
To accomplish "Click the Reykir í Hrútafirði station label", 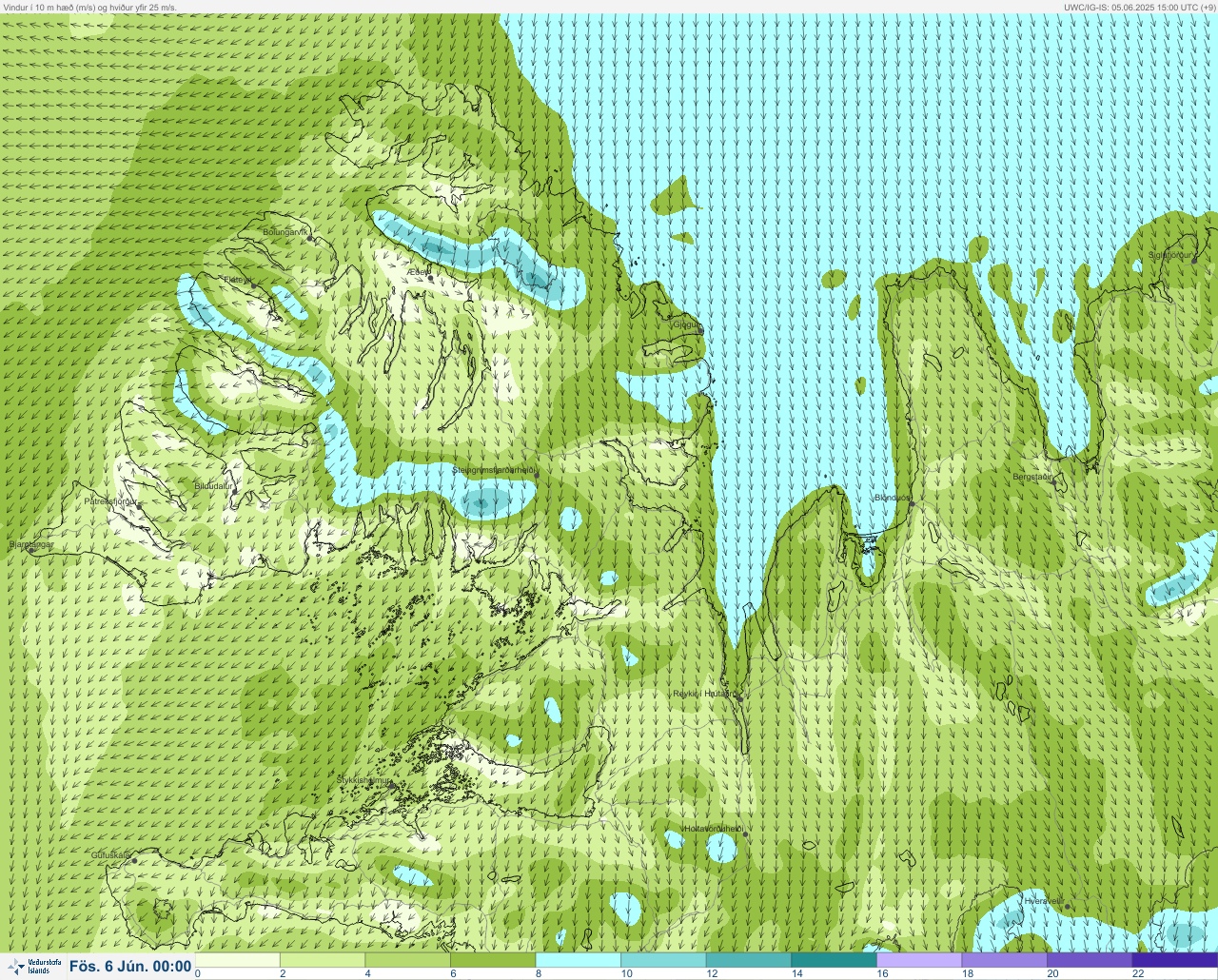I will pos(704,694).
